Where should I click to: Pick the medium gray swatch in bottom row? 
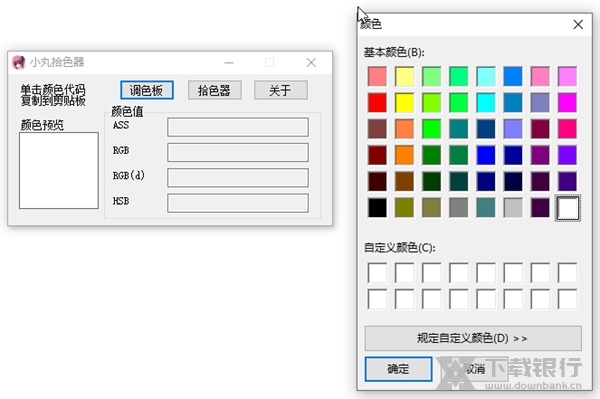pos(458,208)
